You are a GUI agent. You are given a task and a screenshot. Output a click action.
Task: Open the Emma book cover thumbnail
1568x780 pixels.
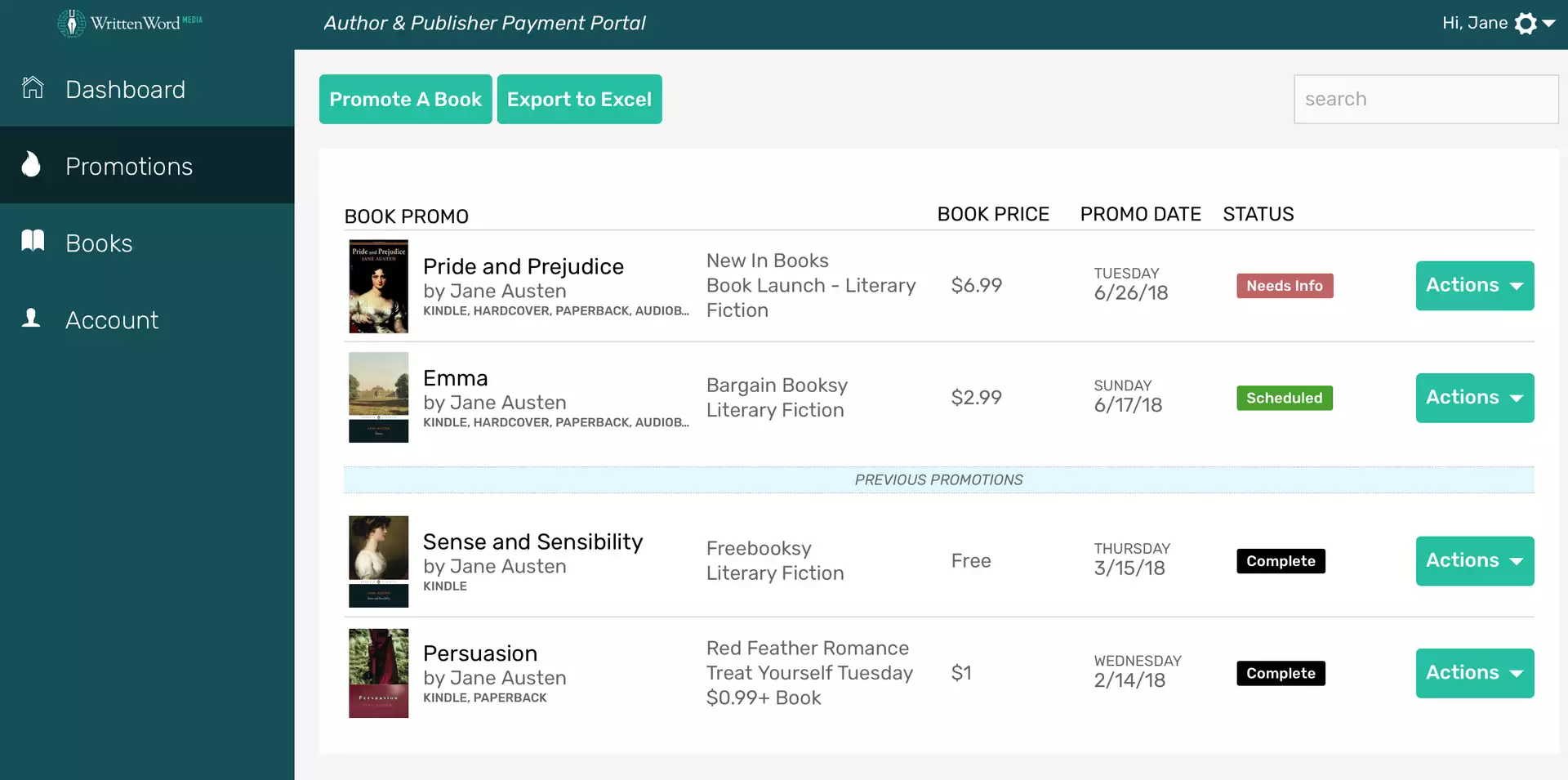(378, 398)
